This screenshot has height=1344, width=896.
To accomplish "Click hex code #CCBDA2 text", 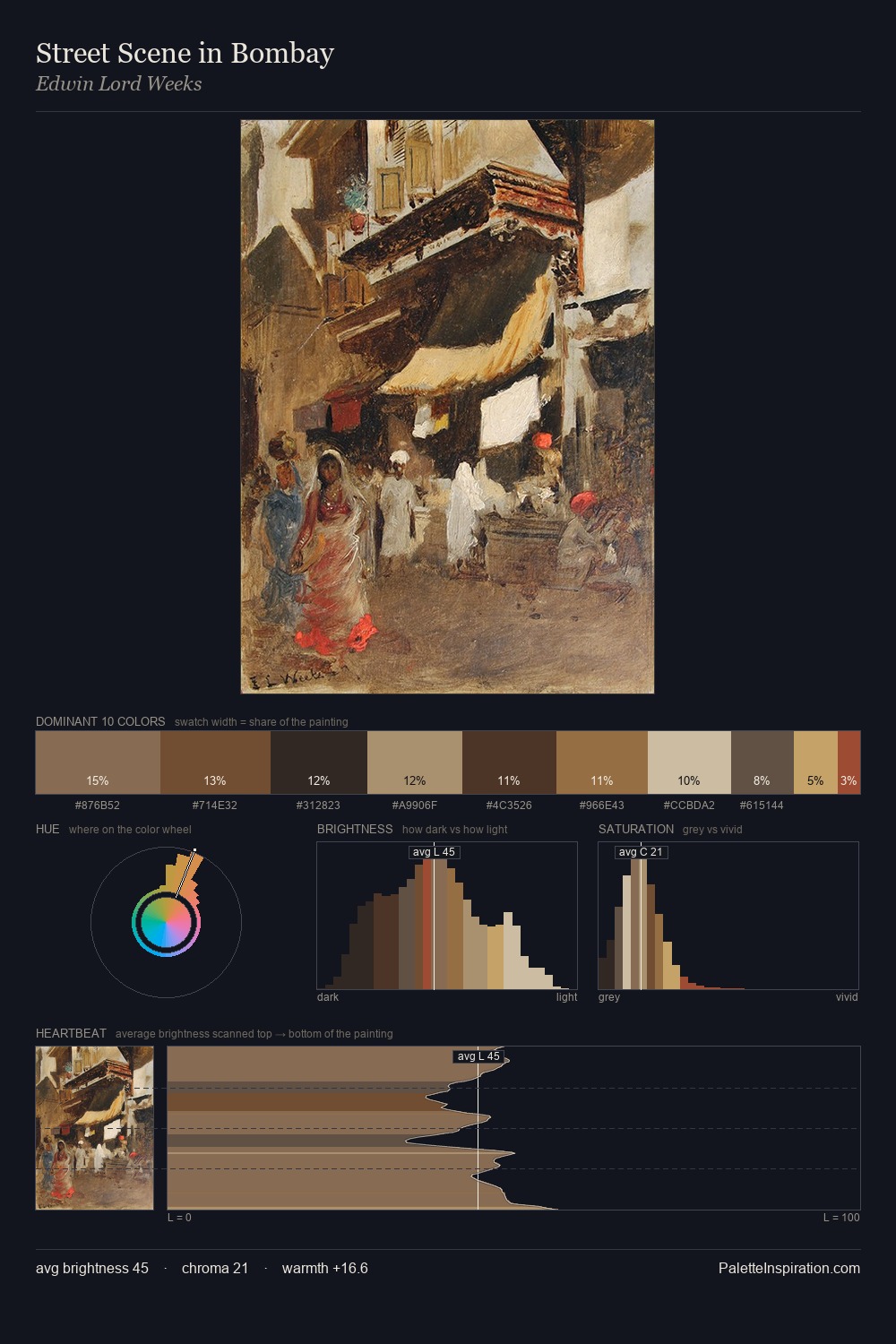I will tap(689, 805).
